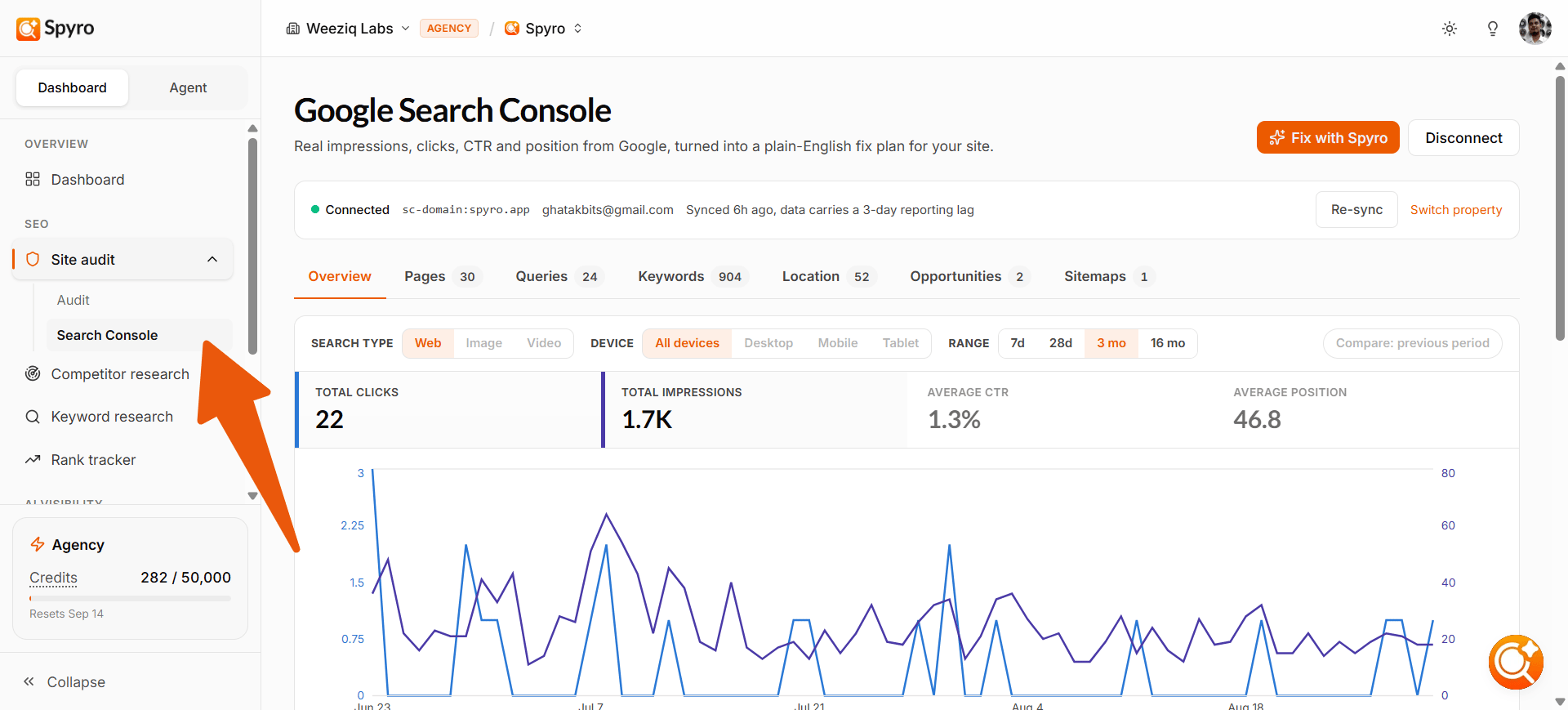Image resolution: width=1568 pixels, height=710 pixels.
Task: Click the Fix with Spyro button
Action: click(x=1328, y=137)
